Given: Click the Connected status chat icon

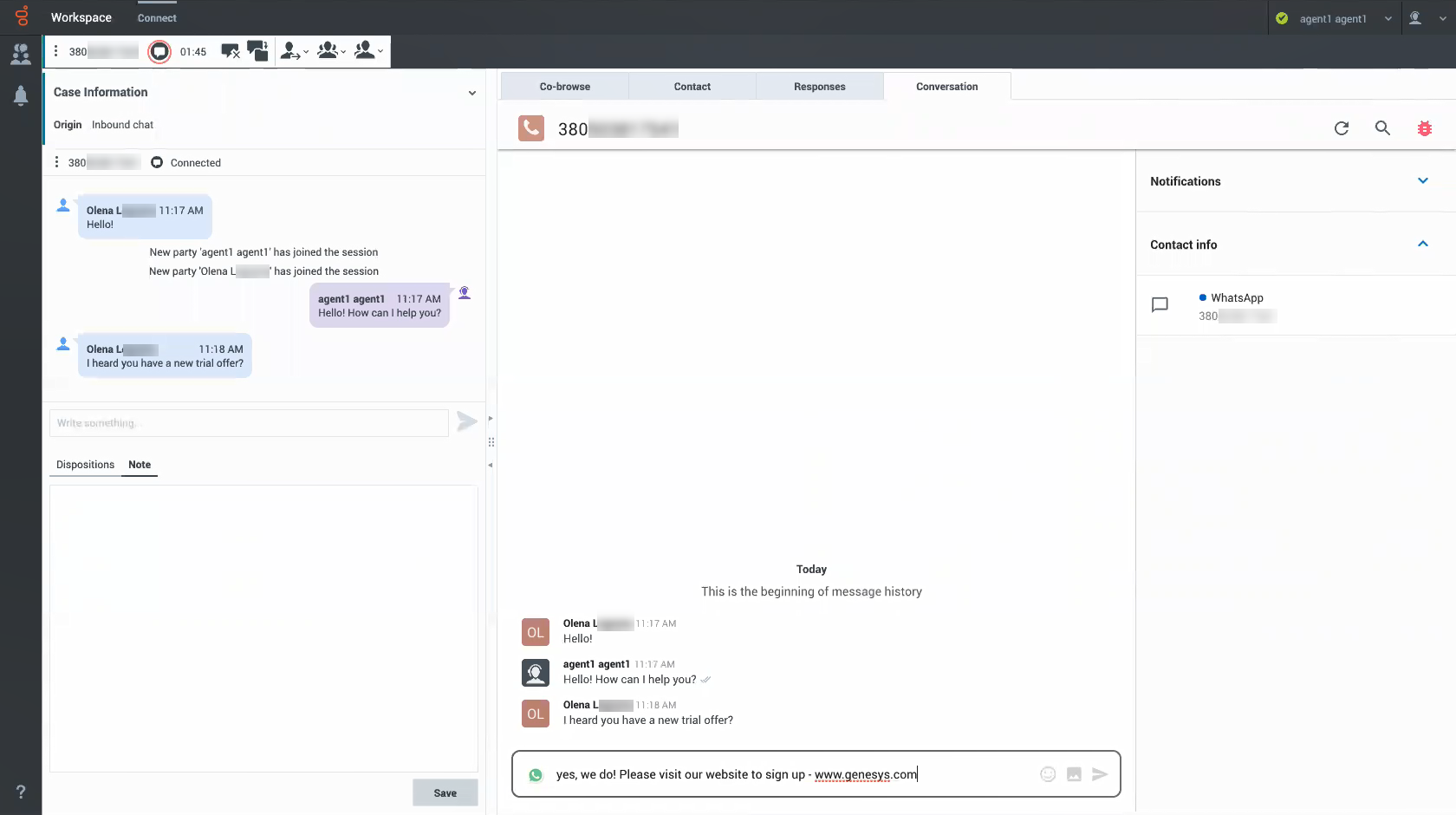Looking at the screenshot, I should point(157,162).
